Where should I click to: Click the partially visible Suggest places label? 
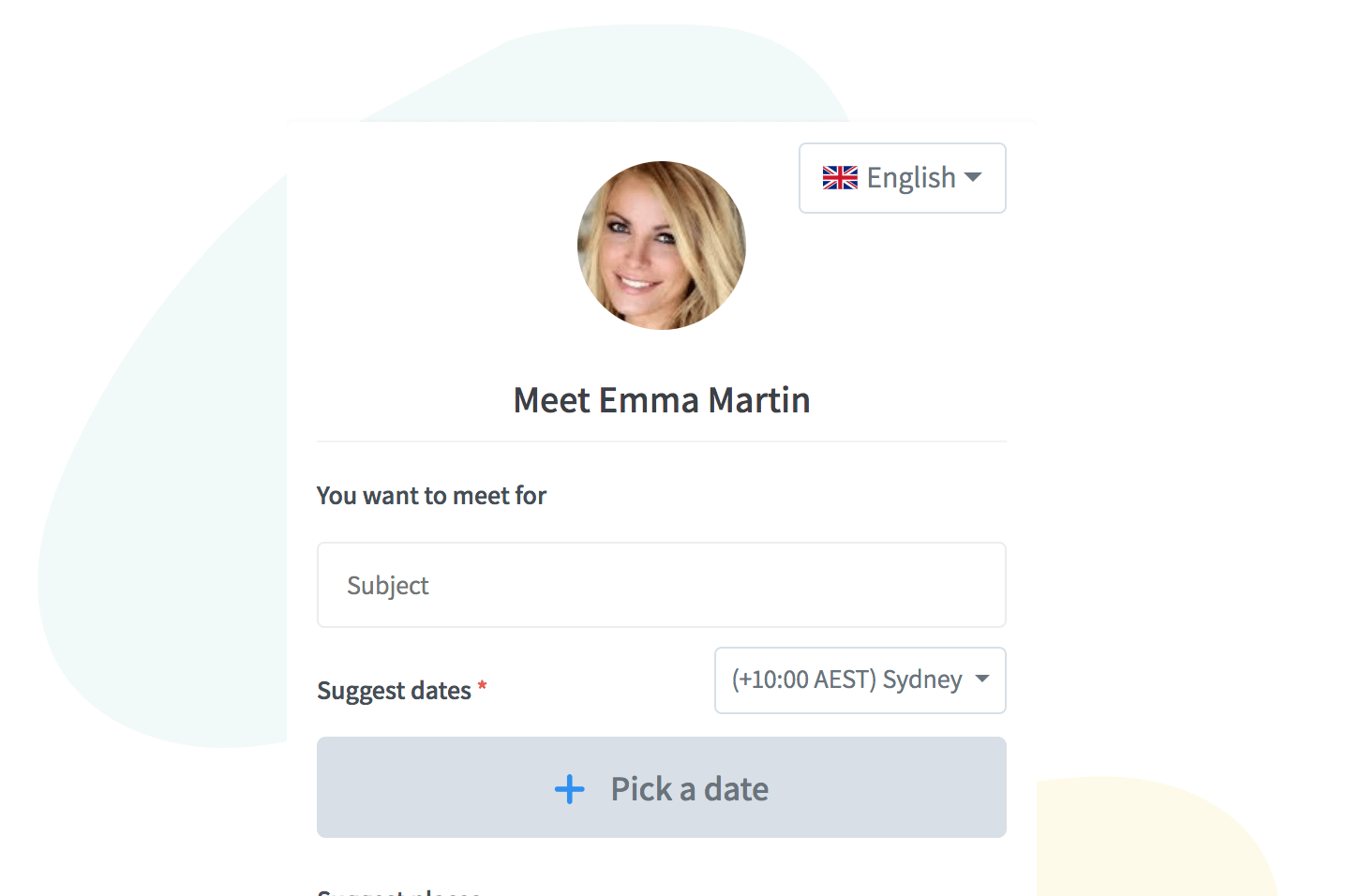coord(399,891)
